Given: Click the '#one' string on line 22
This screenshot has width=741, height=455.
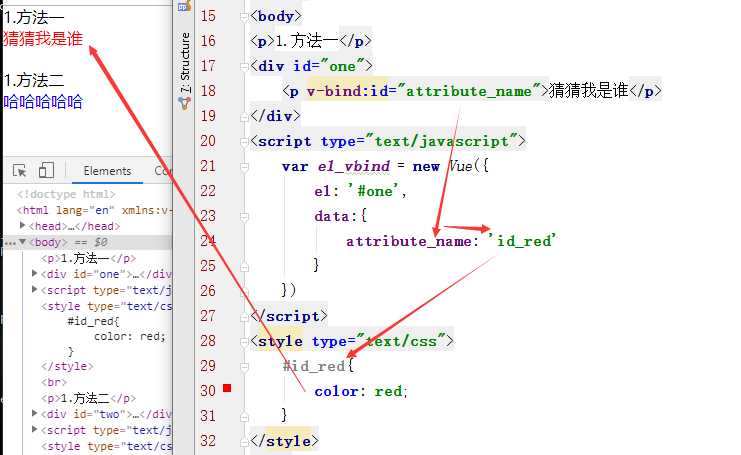Looking at the screenshot, I should coord(373,191).
